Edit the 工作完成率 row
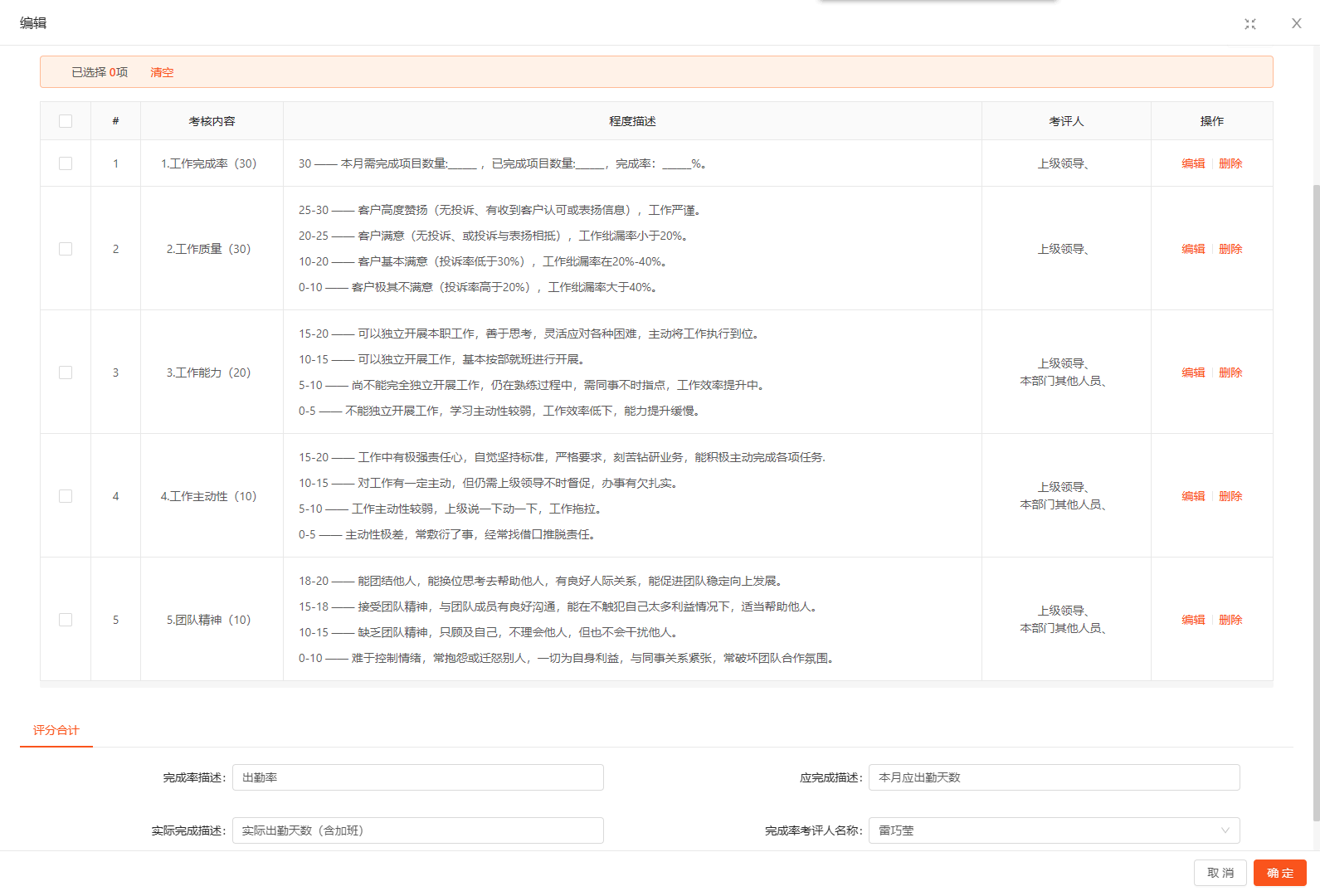Viewport: 1320px width, 896px height. coord(1193,163)
